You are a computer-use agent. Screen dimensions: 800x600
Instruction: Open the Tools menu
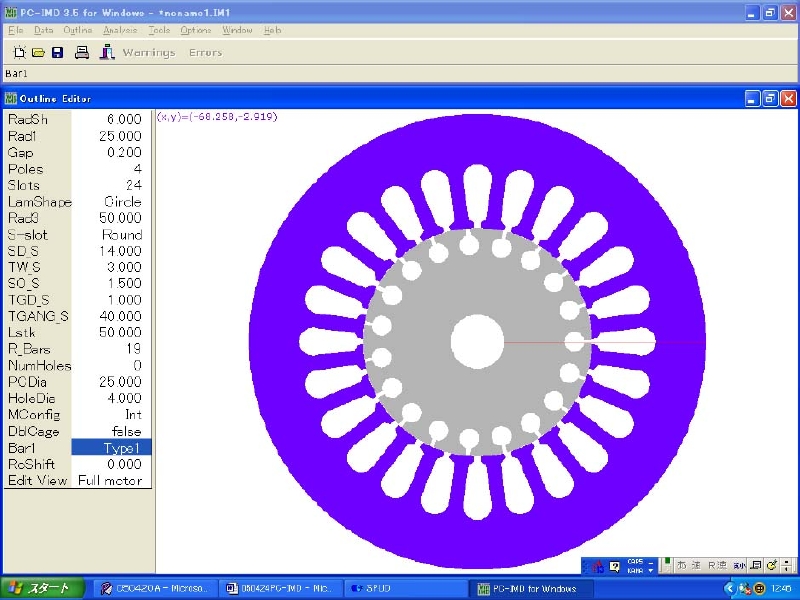[x=159, y=30]
